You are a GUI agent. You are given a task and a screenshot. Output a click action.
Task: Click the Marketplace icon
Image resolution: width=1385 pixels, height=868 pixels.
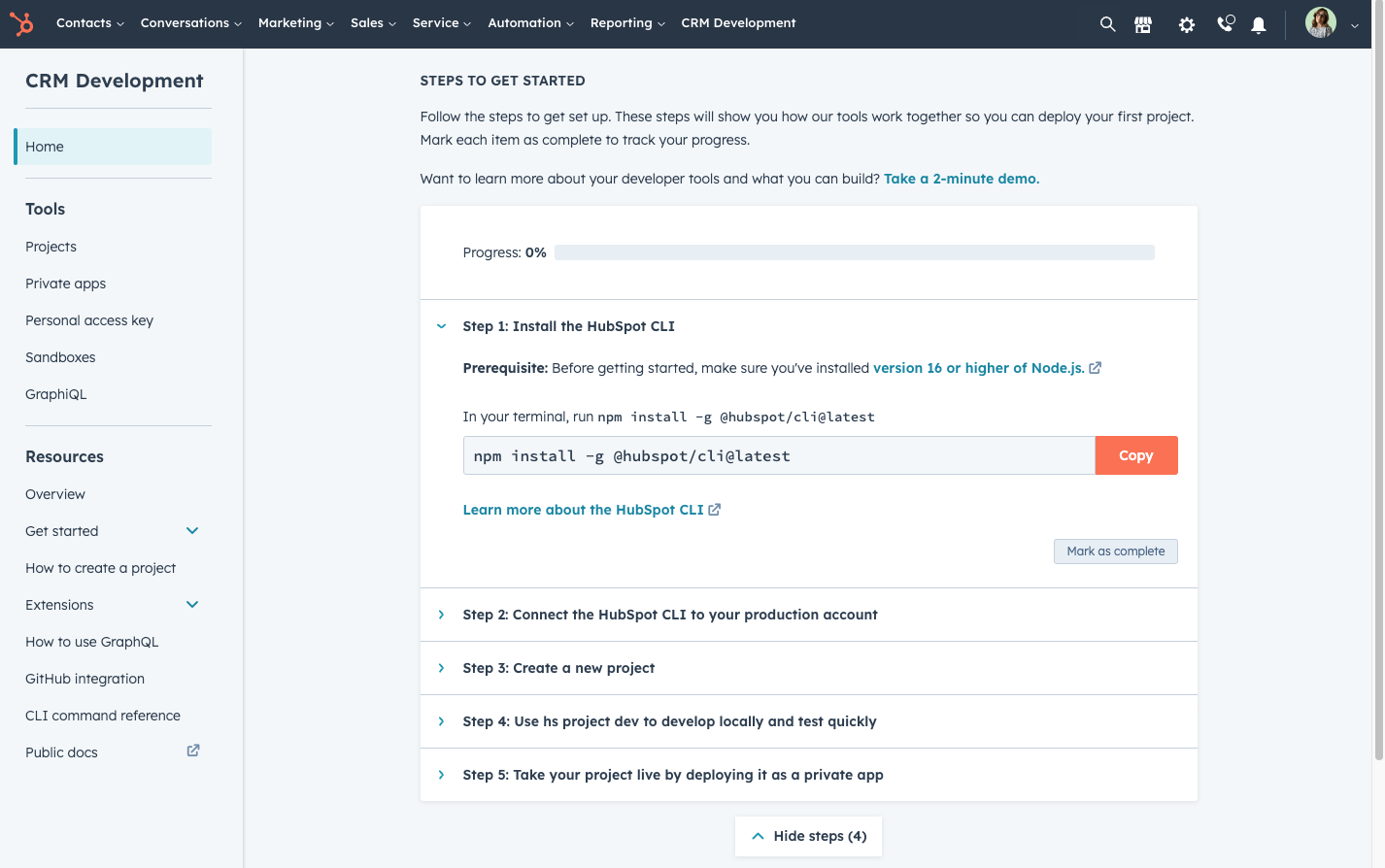(1143, 23)
